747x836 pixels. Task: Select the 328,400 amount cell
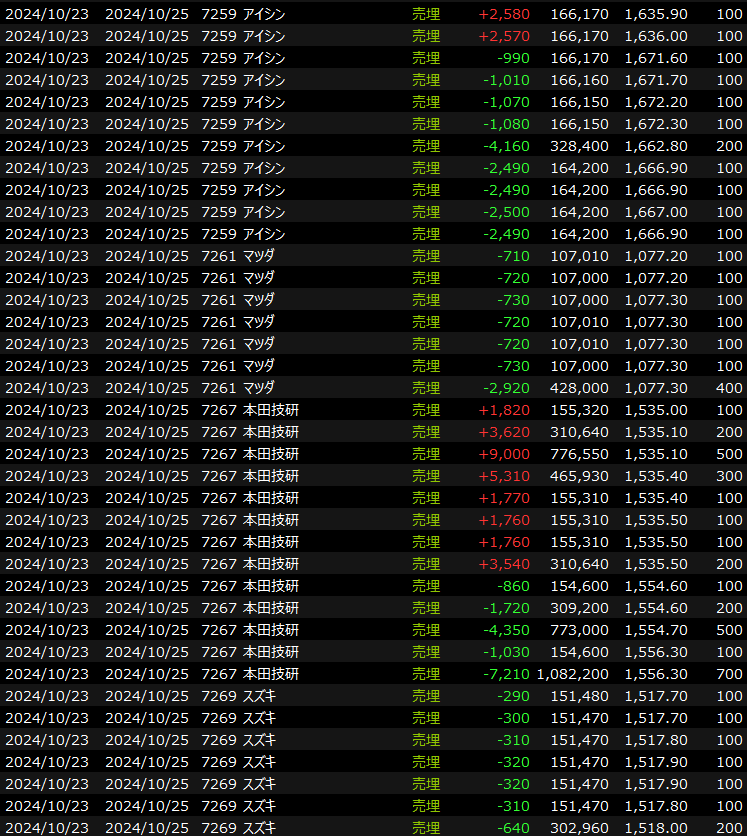point(579,146)
